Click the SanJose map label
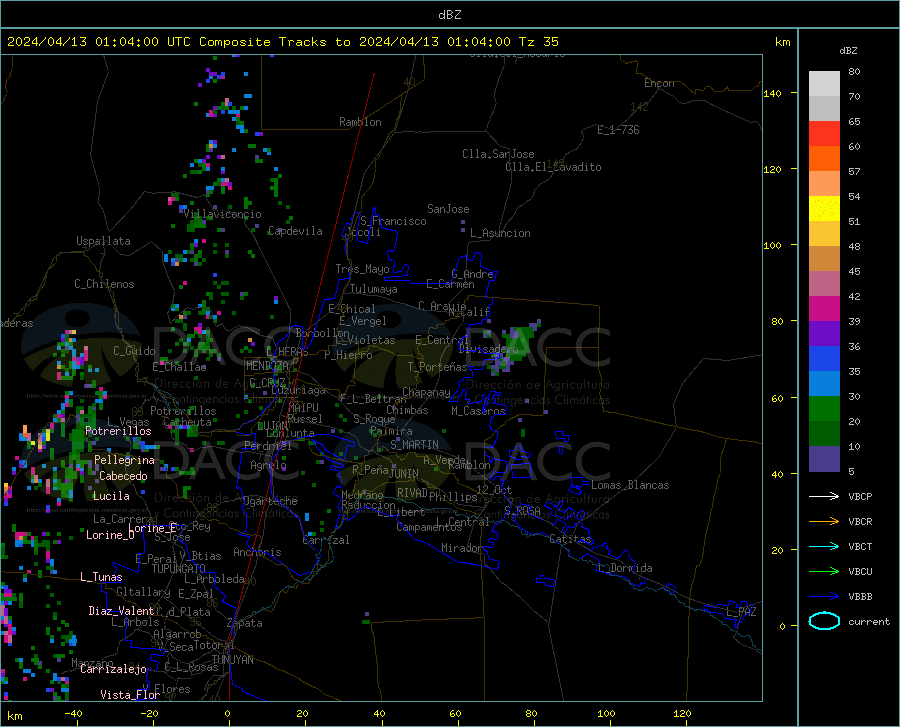 pos(448,209)
